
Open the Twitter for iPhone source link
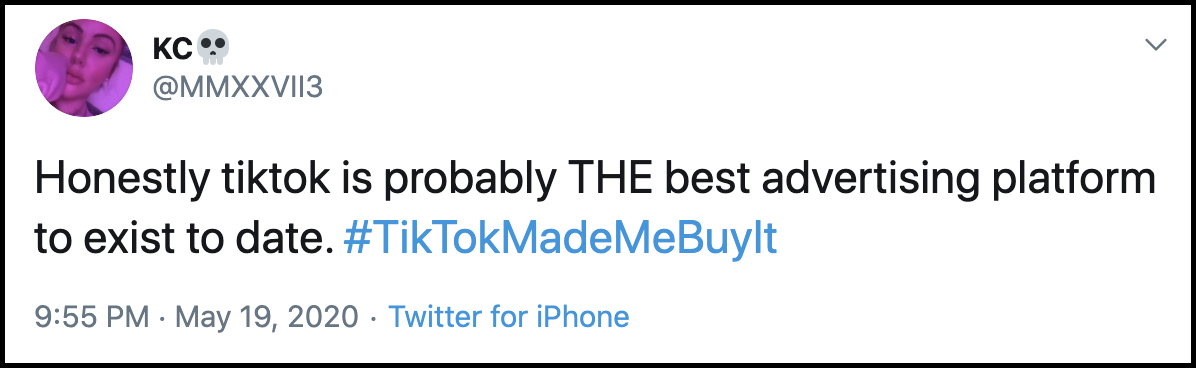click(x=509, y=316)
